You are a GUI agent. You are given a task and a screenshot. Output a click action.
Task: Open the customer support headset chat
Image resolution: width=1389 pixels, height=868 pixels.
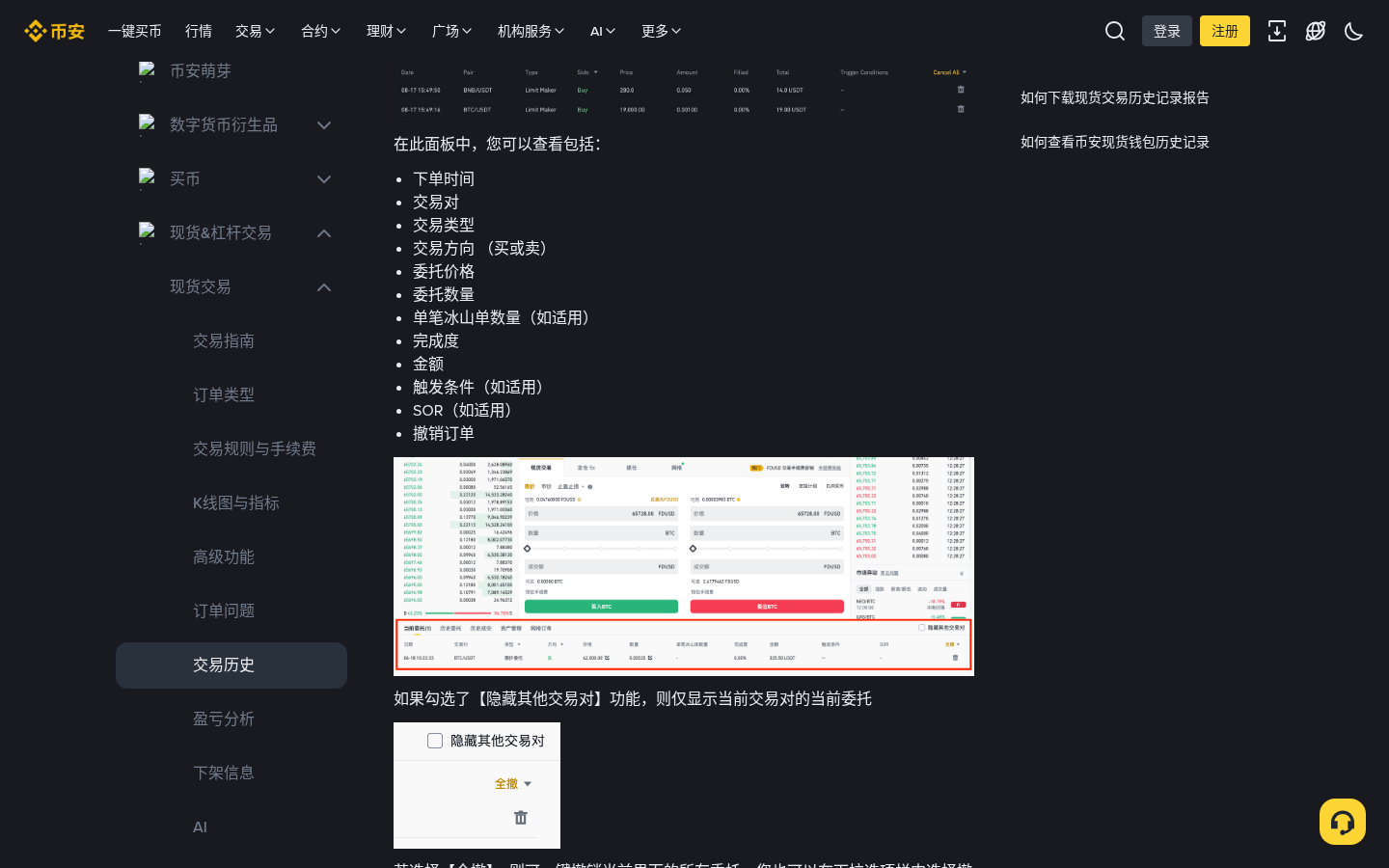pyautogui.click(x=1343, y=822)
